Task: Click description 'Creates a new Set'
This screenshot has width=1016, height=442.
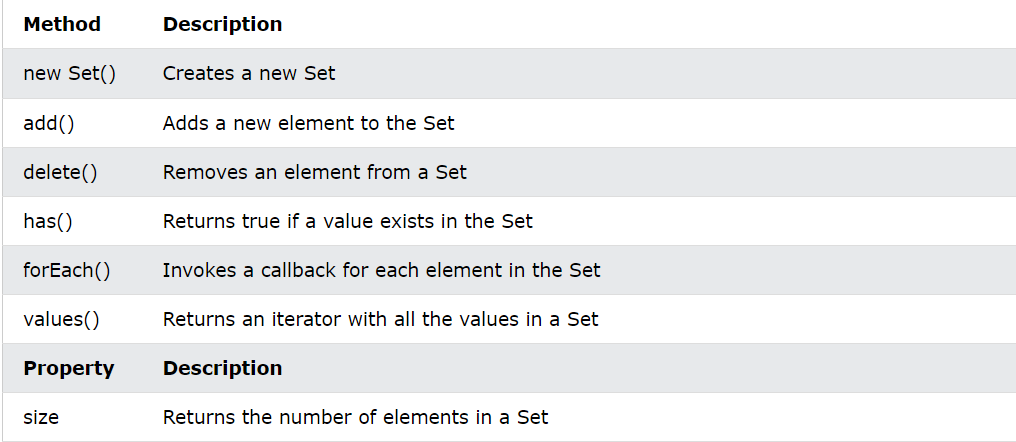Action: (x=249, y=73)
